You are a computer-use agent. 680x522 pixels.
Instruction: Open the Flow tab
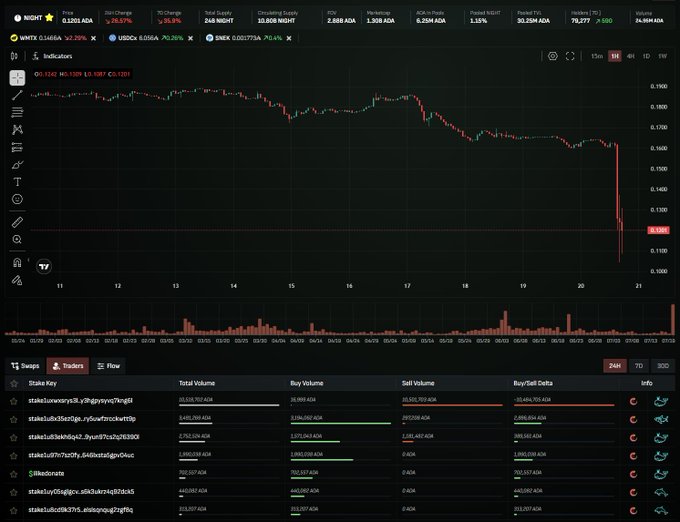point(108,366)
